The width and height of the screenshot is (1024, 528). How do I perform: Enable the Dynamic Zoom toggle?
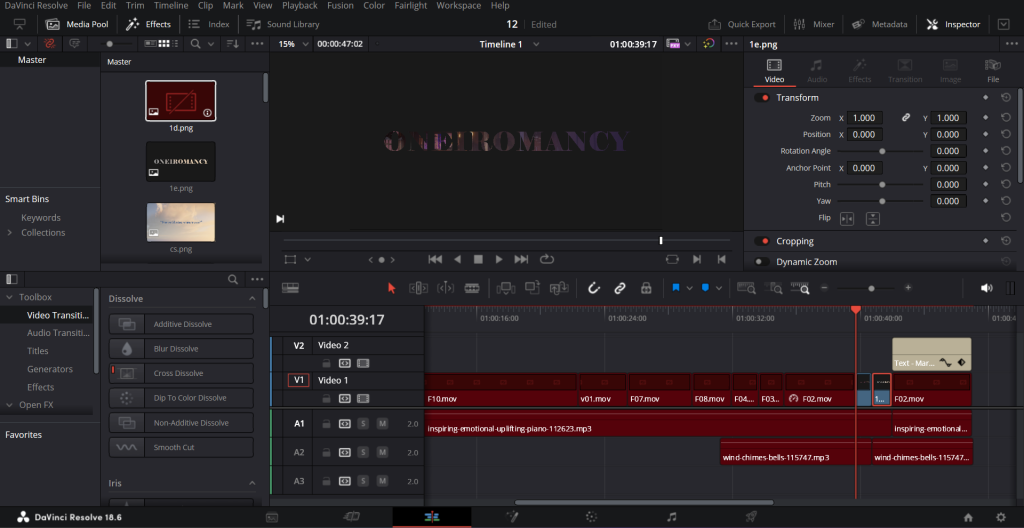click(x=762, y=262)
